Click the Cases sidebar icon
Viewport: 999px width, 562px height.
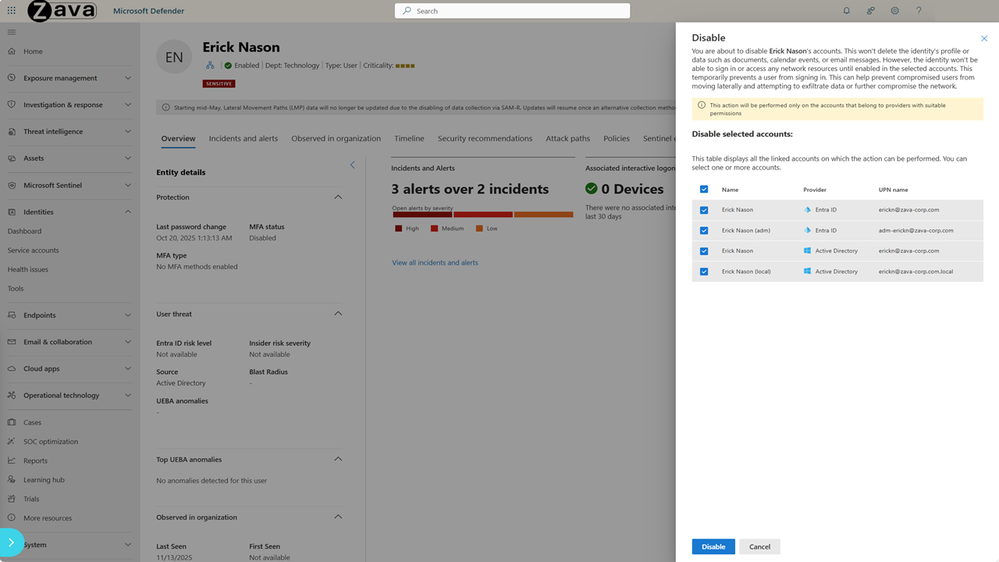point(11,422)
